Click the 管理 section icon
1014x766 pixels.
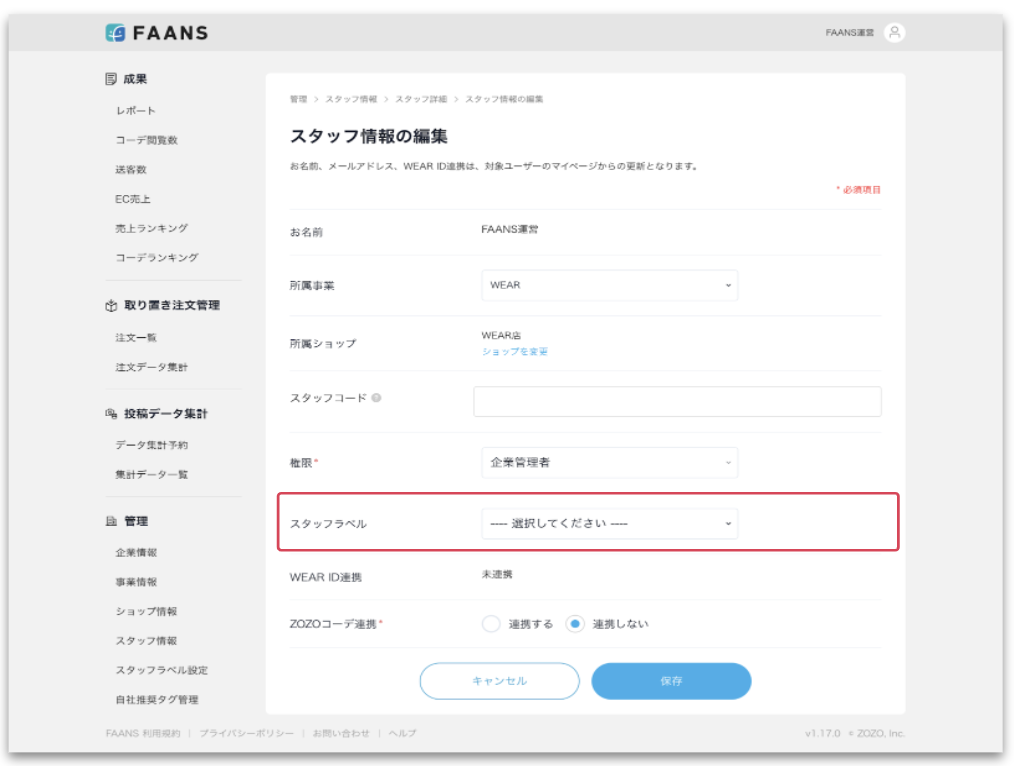111,521
